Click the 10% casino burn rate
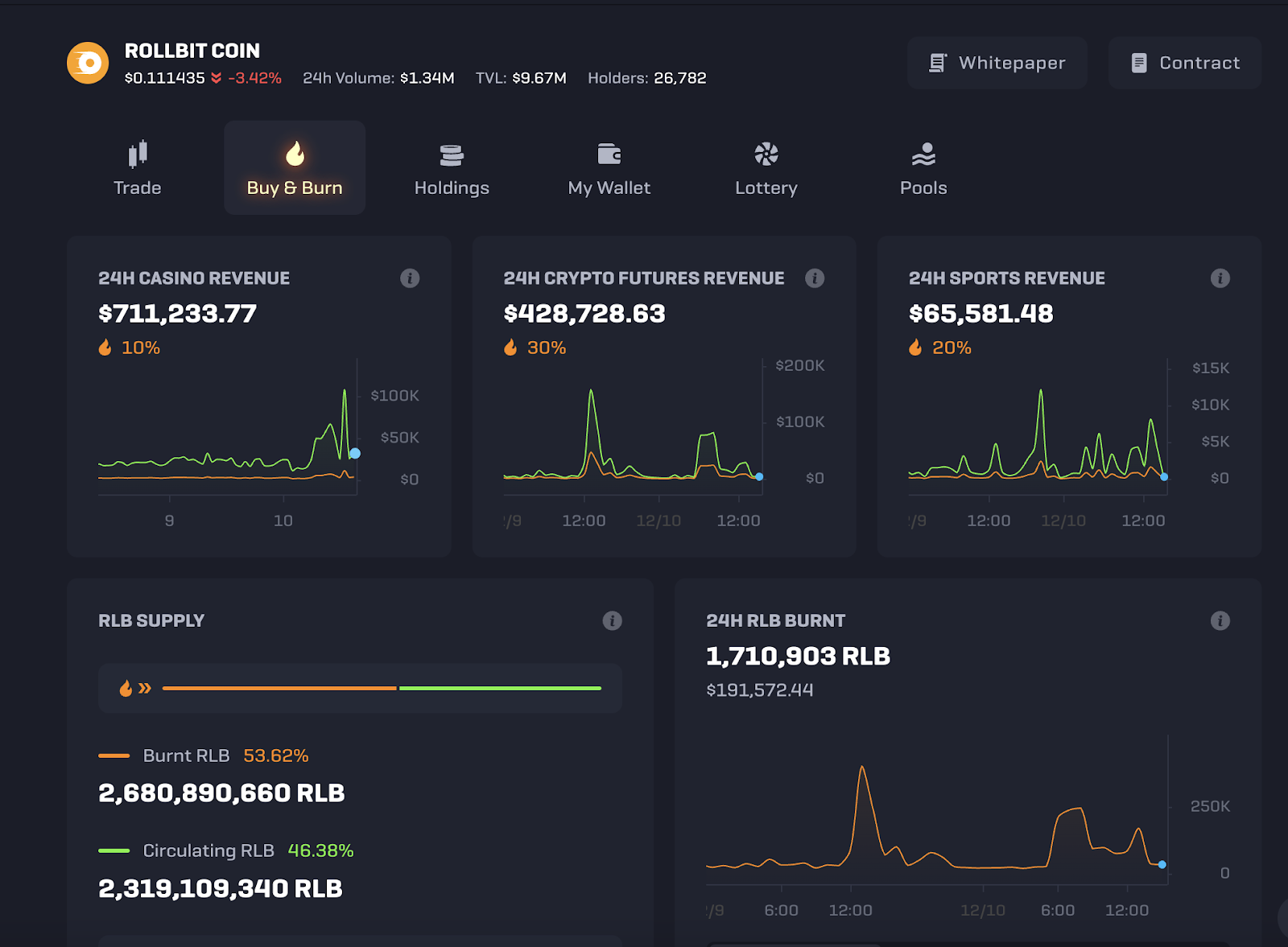Image resolution: width=1288 pixels, height=947 pixels. (x=141, y=348)
